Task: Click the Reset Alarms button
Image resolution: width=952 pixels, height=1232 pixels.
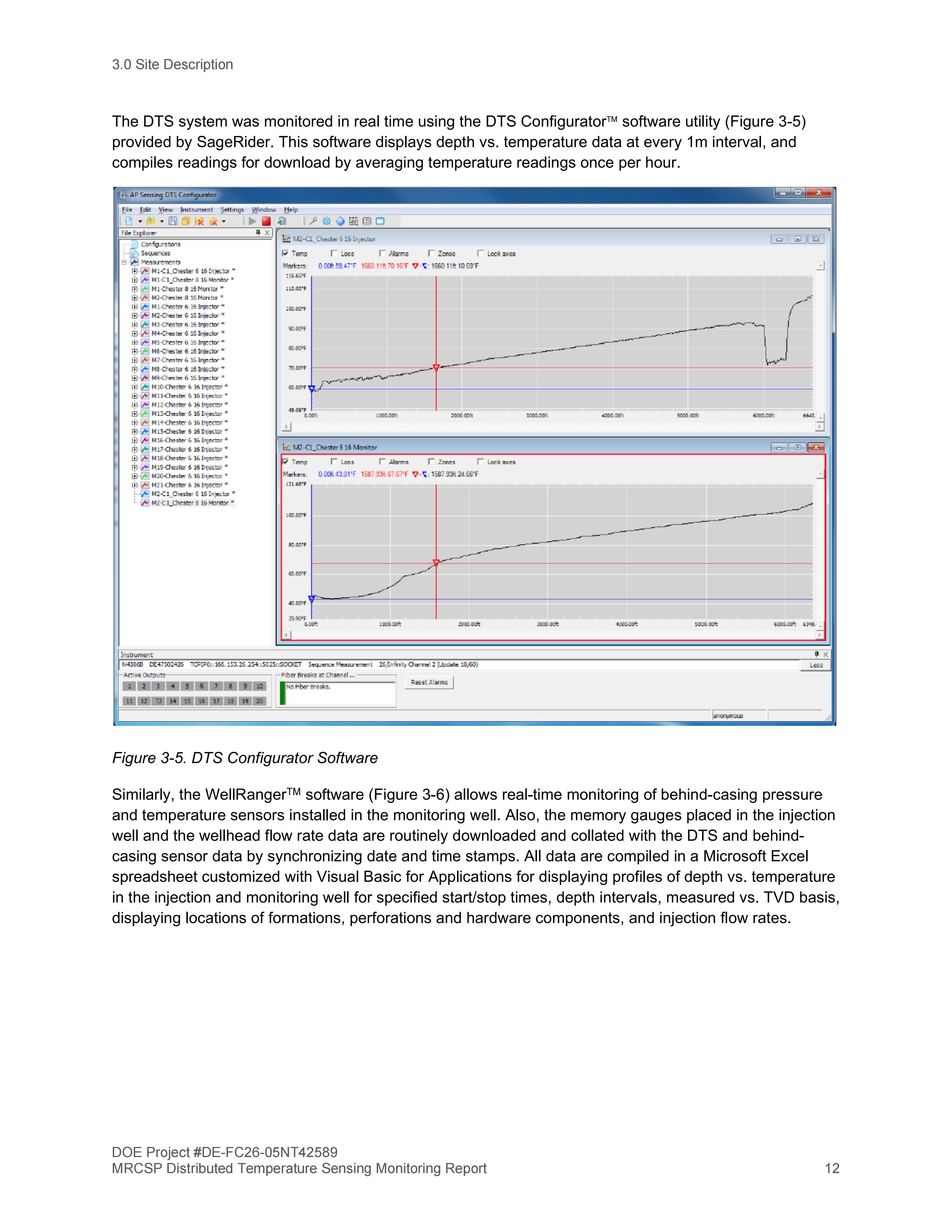Action: [x=429, y=682]
